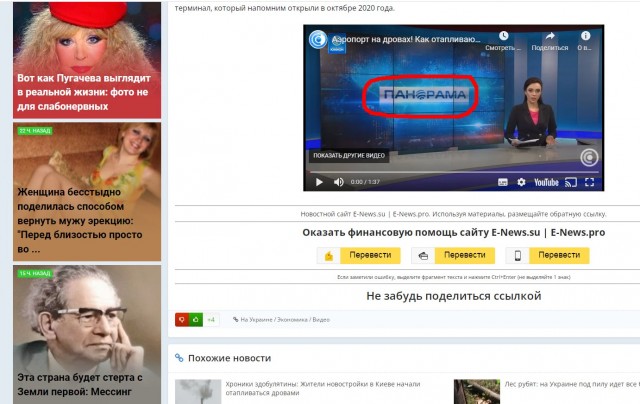This screenshot has height=404, width=640.
Task: Click 'Перевести' button with wallet icon
Action: 453,255
